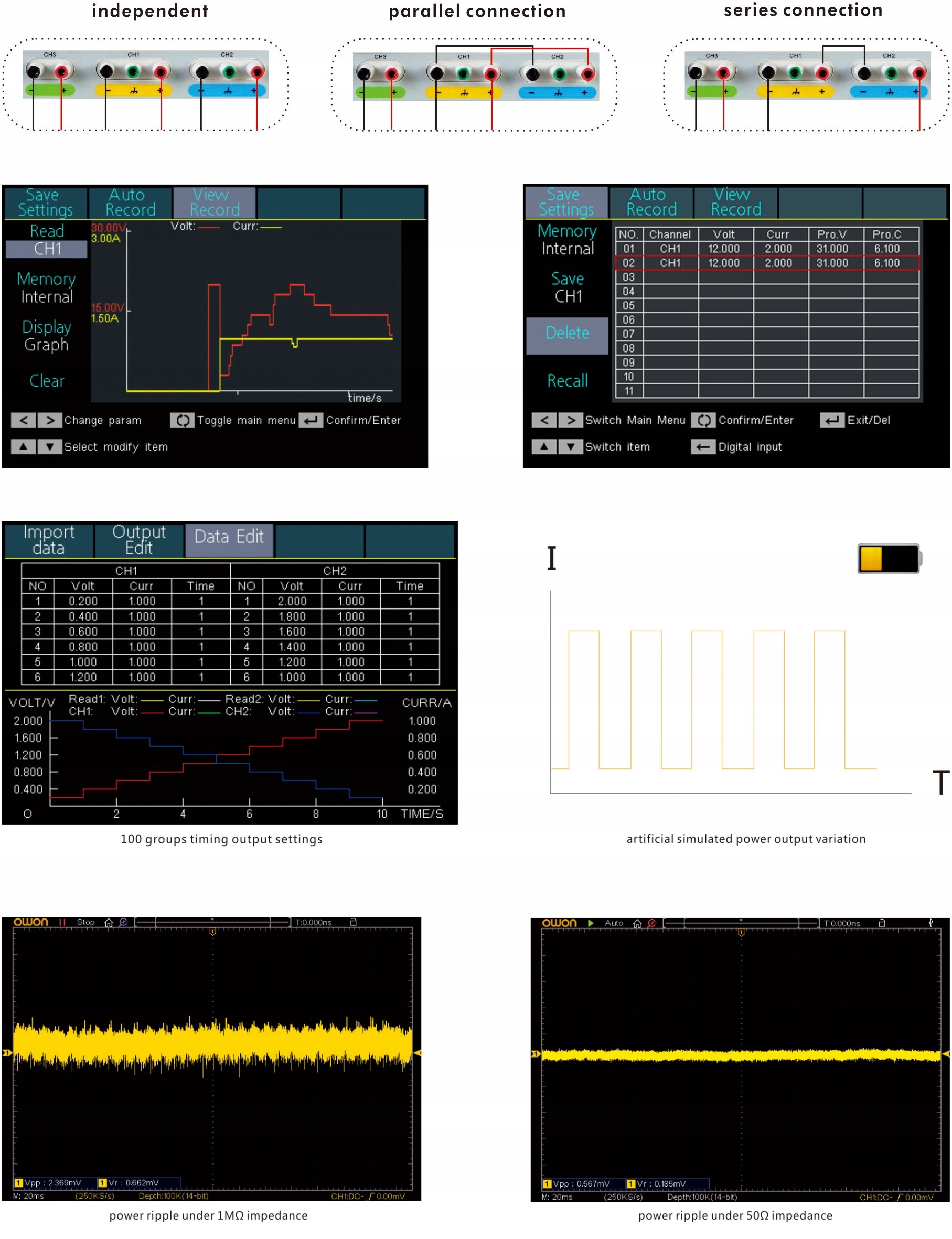Click the right arrow key beside Switch Main Menu
952x1239 pixels.
click(571, 420)
